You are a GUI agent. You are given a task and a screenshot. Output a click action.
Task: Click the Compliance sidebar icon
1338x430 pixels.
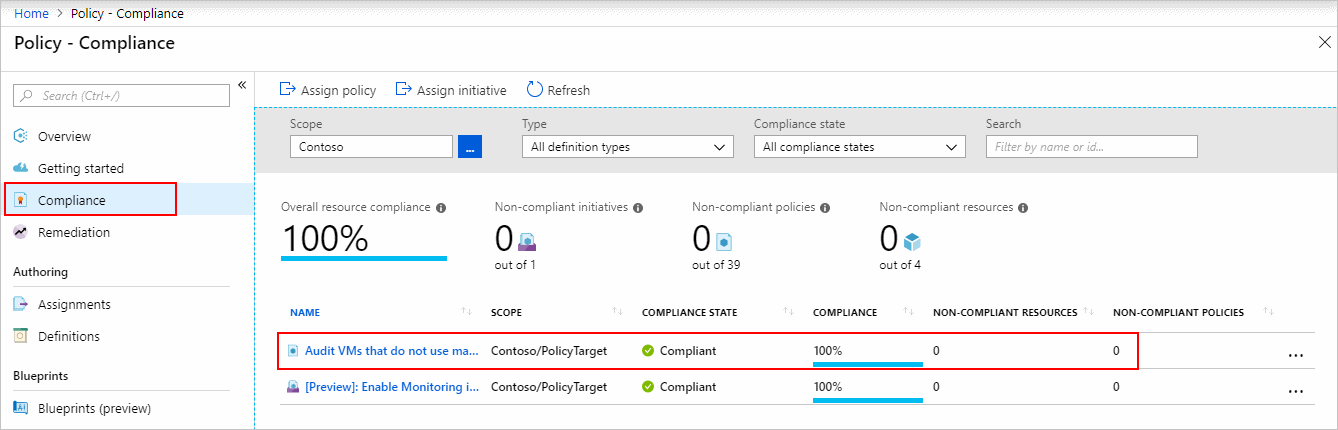click(x=21, y=200)
